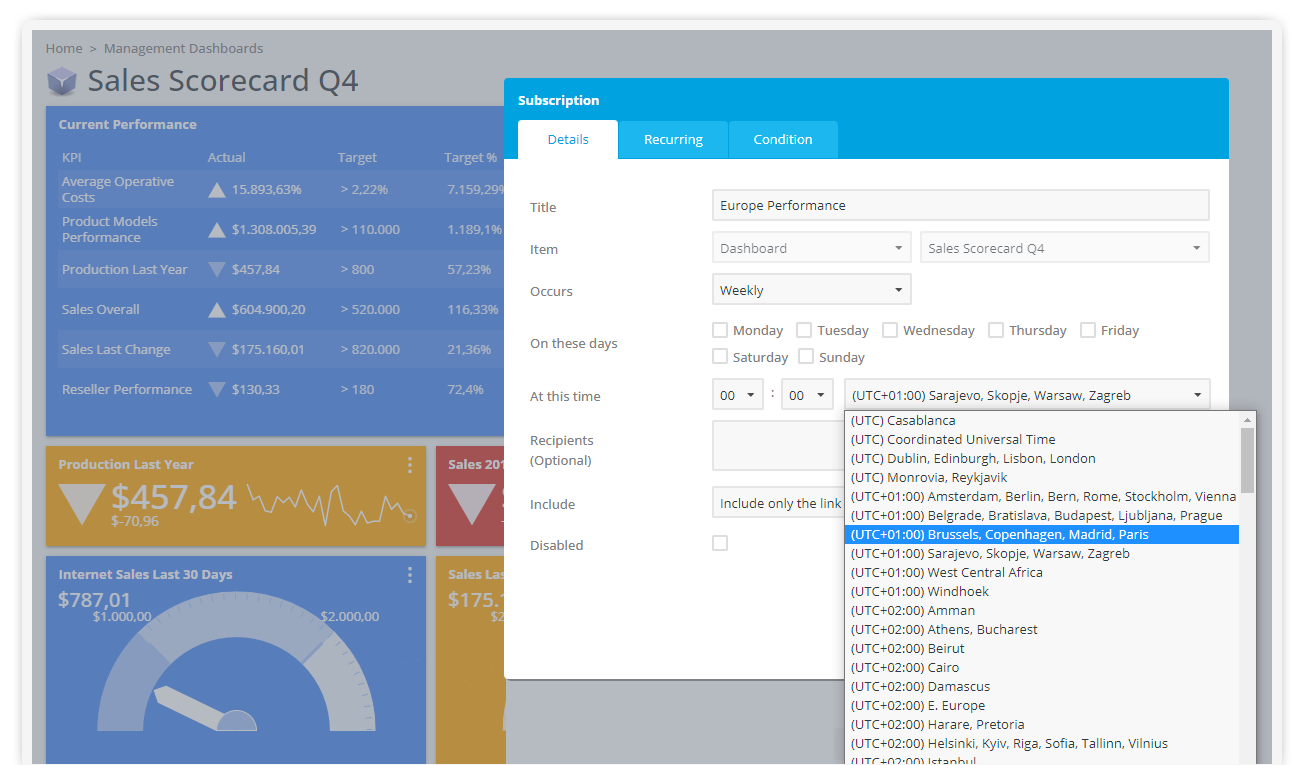Select Harare, Pretoria time zone
Screen dimensions: 1304x765
point(1042,725)
